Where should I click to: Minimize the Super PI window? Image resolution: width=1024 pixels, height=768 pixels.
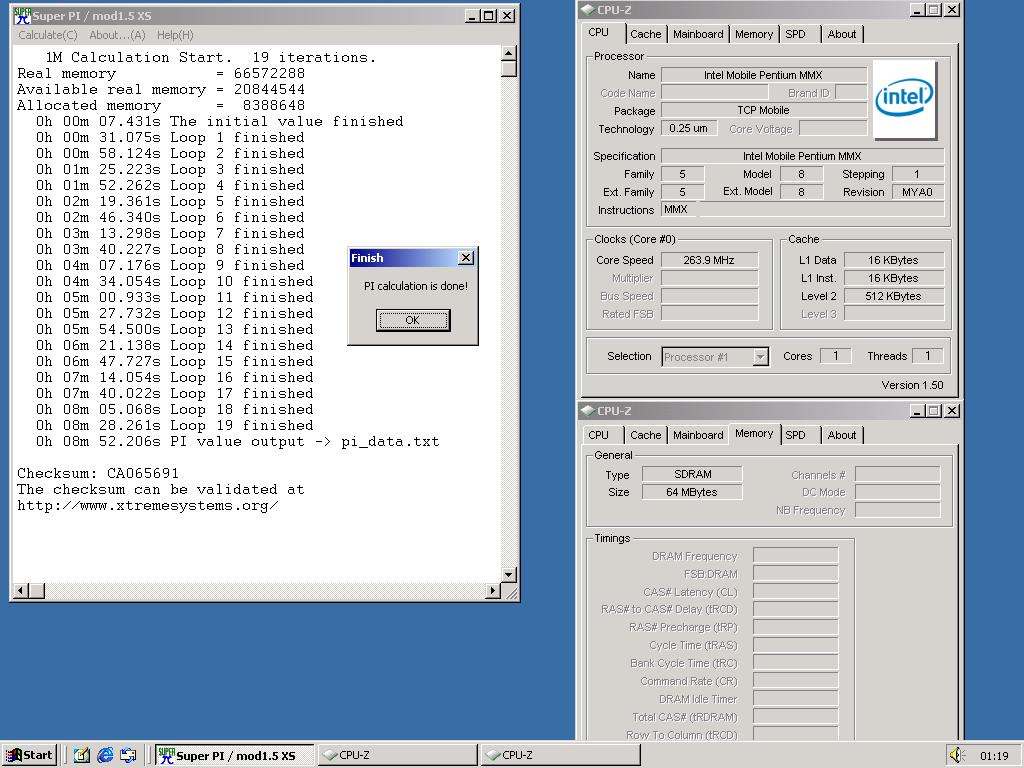click(473, 16)
